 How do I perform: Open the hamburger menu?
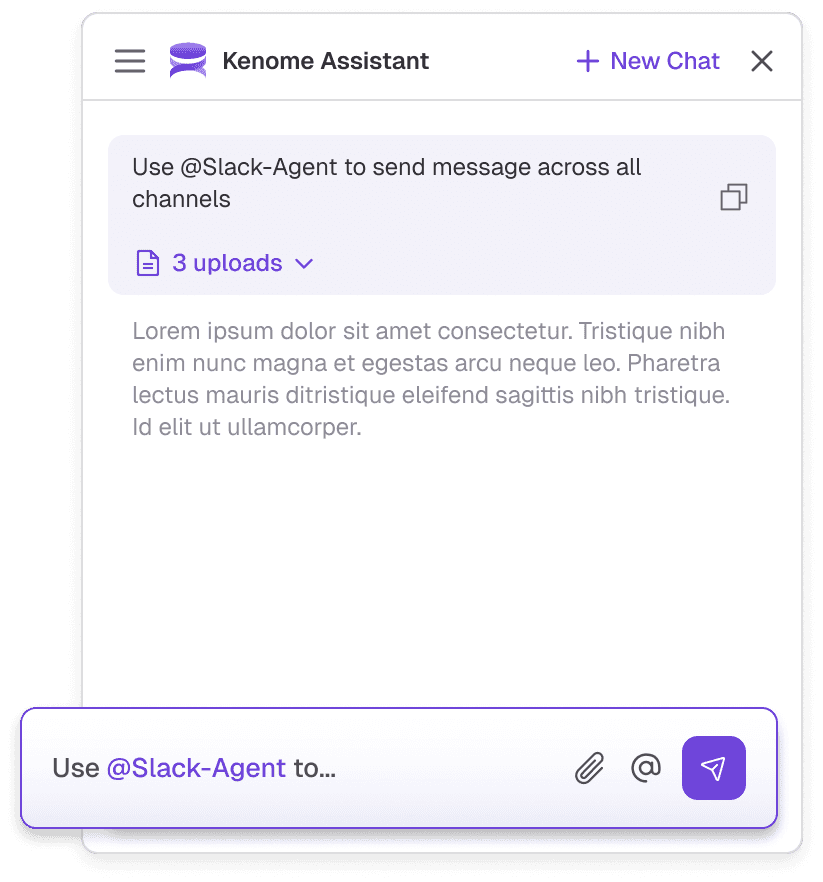130,61
